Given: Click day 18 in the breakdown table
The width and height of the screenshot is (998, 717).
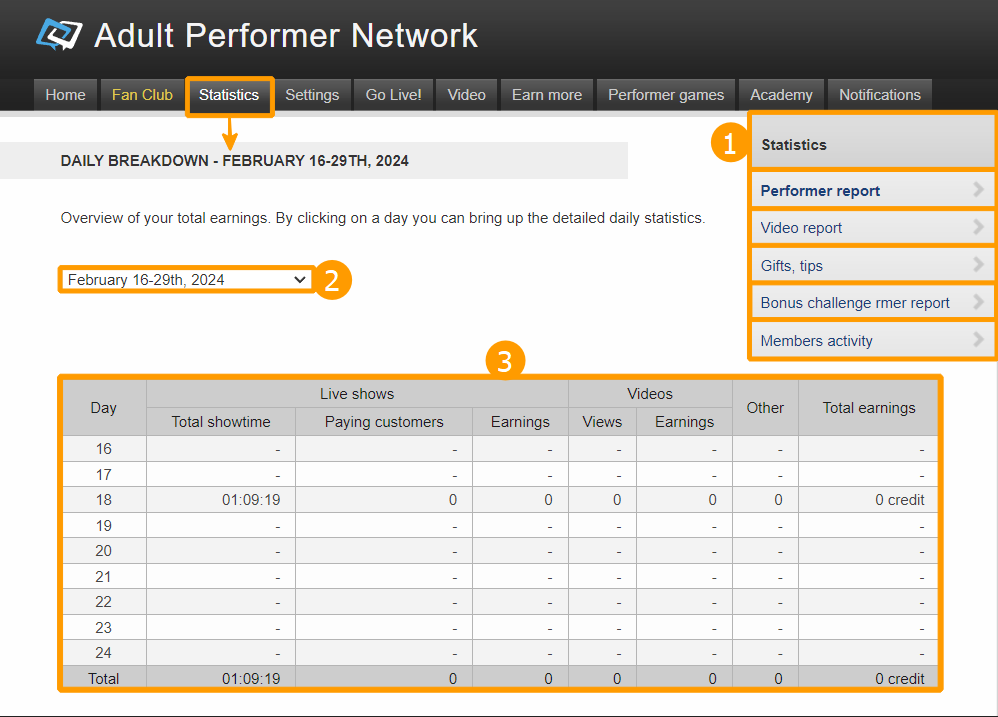Looking at the screenshot, I should pos(104,500).
